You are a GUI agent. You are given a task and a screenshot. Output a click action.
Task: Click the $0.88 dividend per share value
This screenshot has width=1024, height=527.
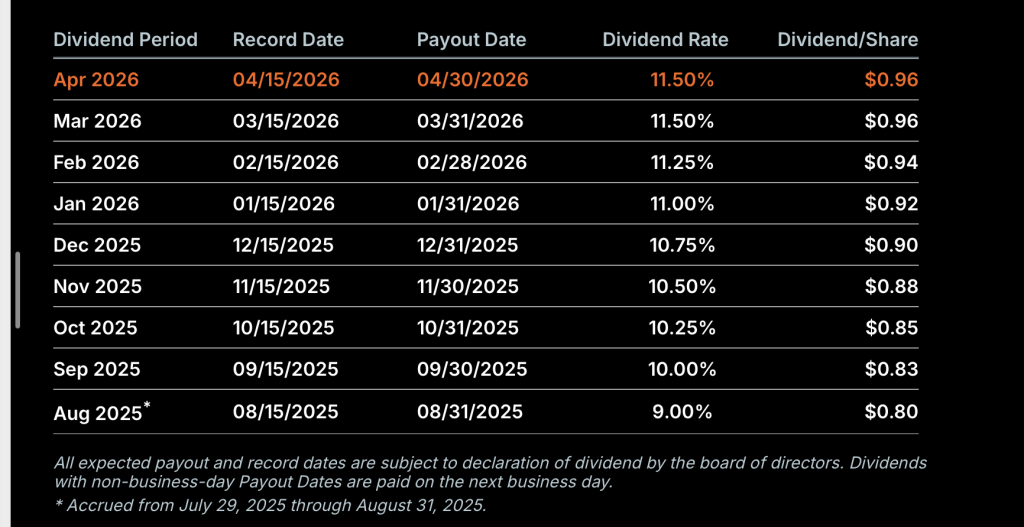[x=891, y=287]
